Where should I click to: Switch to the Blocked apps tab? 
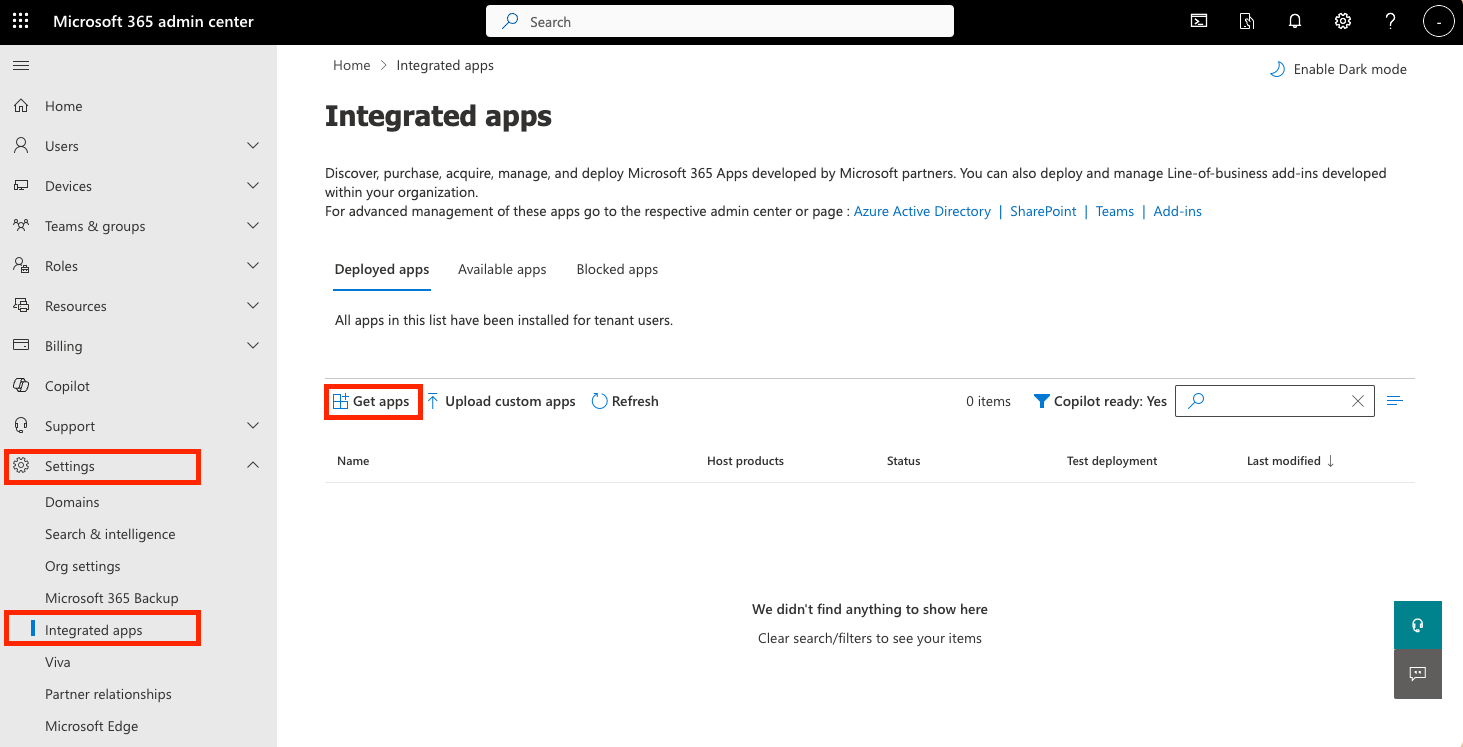click(x=617, y=269)
